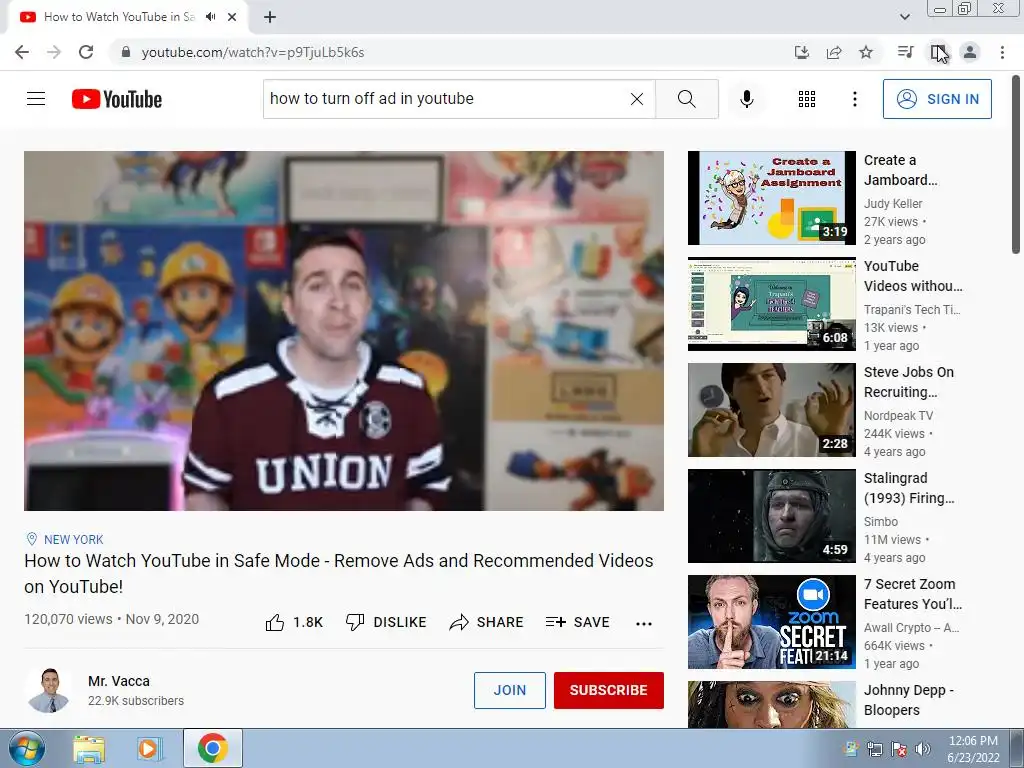Click the Chrome taskbar icon

point(212,749)
